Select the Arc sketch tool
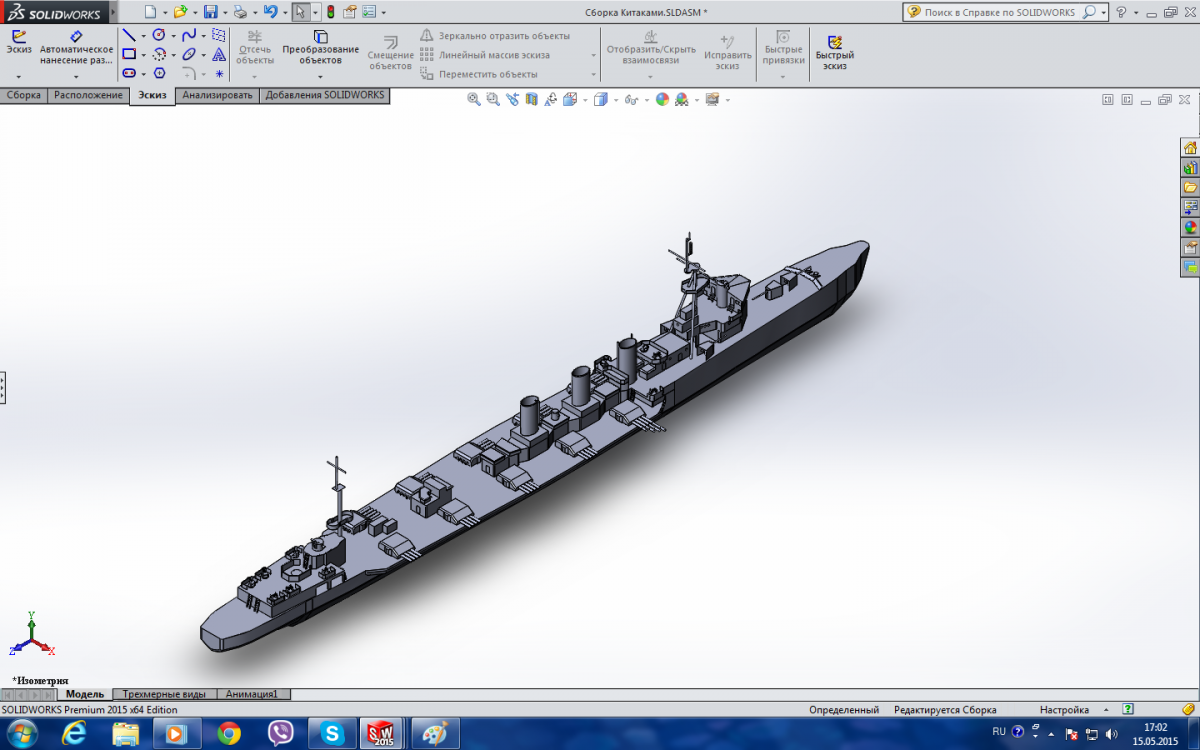 coord(158,54)
